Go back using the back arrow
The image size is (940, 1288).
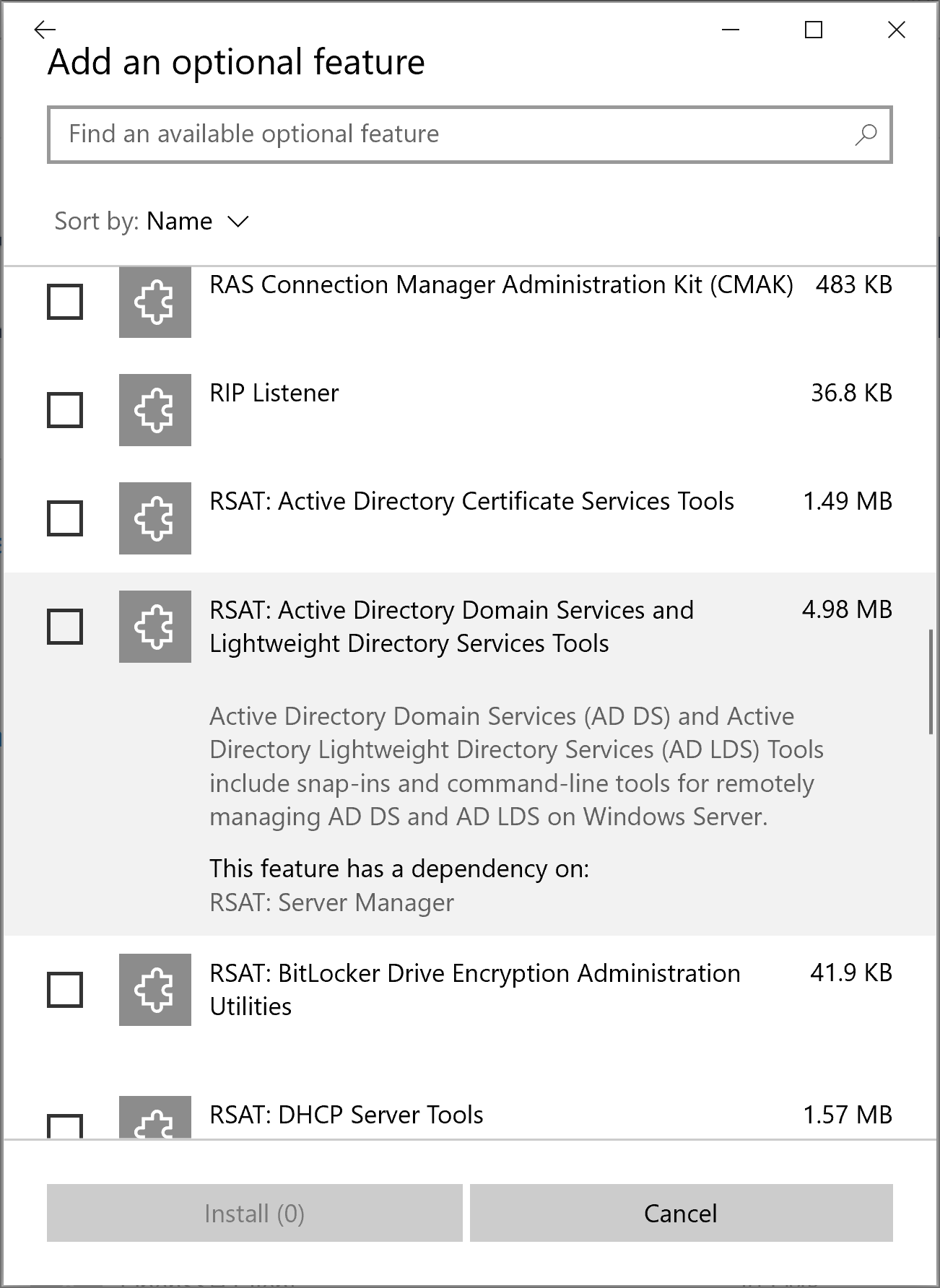click(x=45, y=30)
